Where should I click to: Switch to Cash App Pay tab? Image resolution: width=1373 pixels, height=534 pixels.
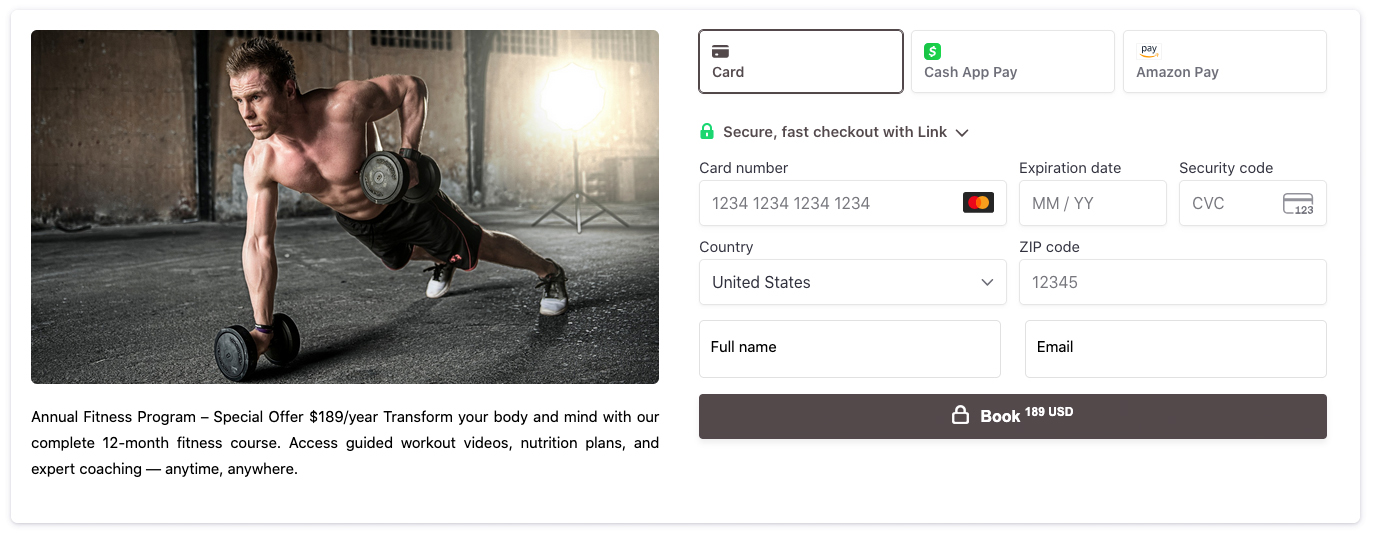(x=1012, y=62)
